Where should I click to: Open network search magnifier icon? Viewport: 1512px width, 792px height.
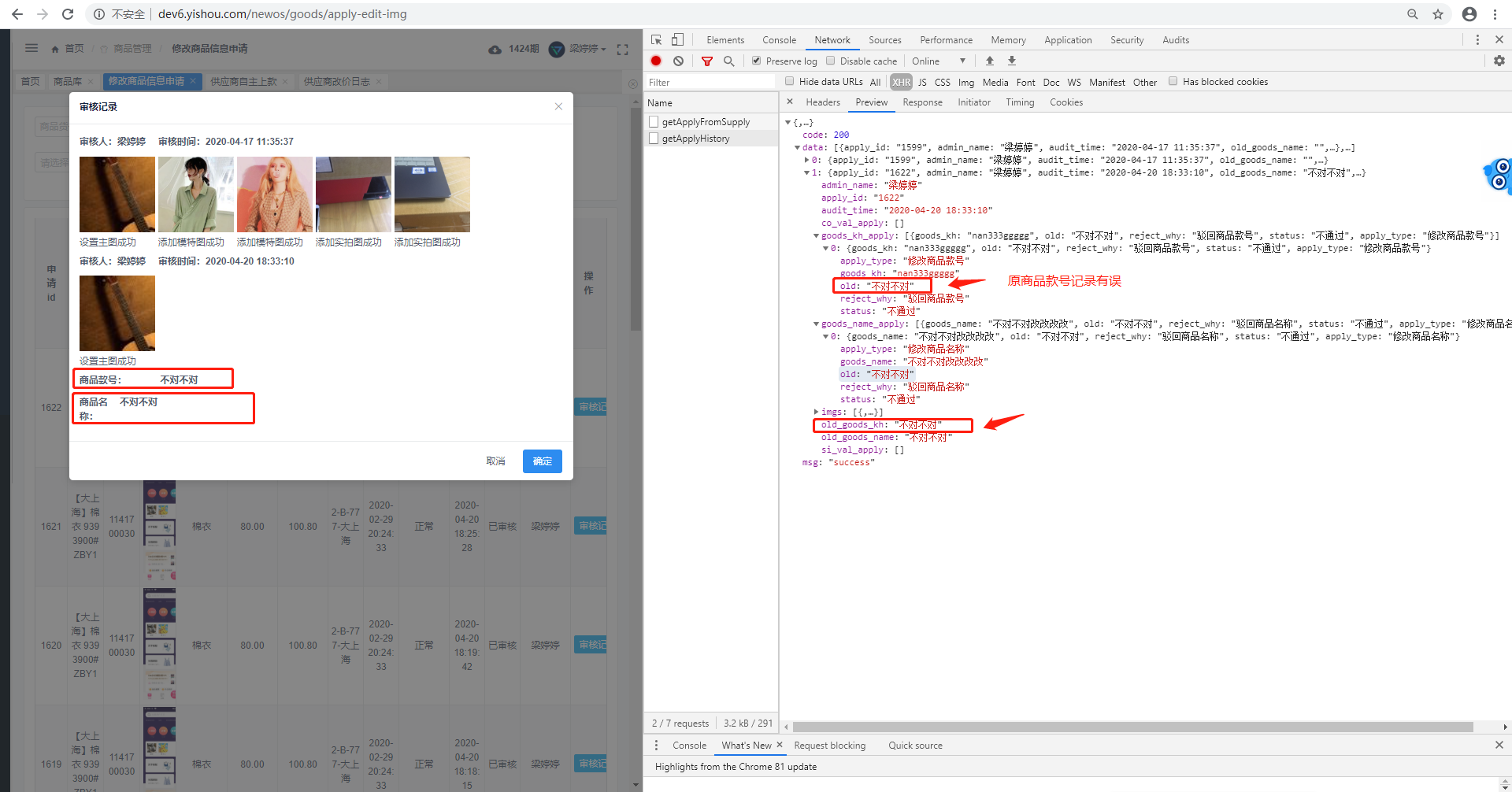coord(729,61)
